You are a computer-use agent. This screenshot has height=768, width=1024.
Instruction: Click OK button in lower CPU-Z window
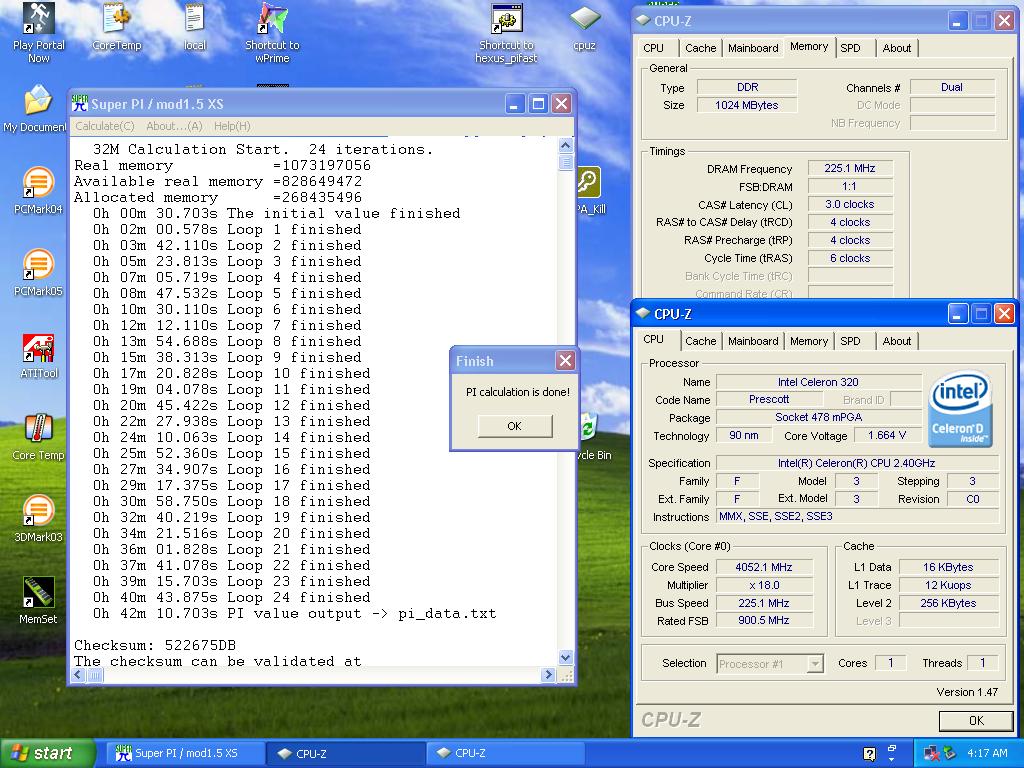pos(976,720)
